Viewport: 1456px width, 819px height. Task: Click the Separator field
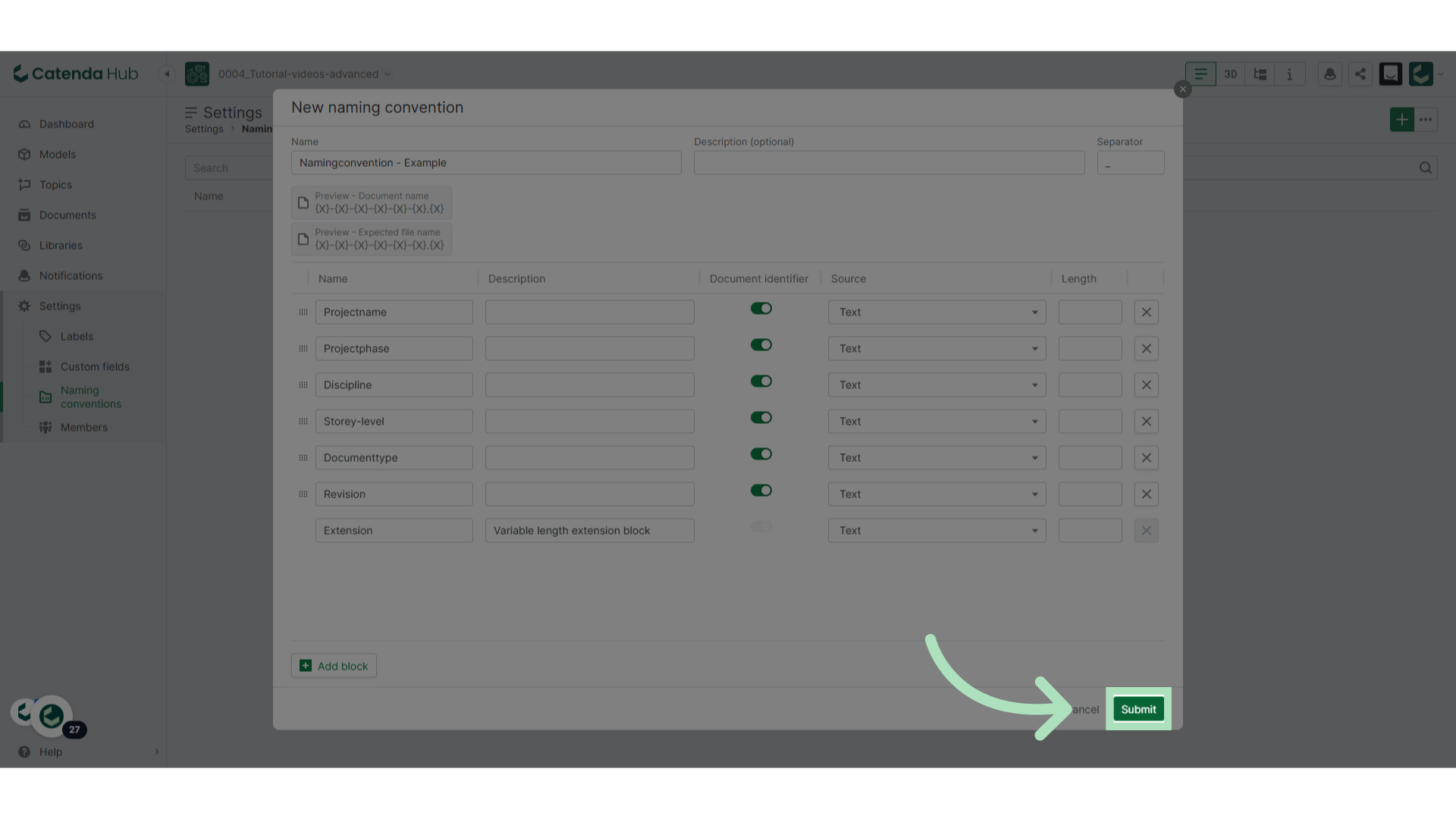coord(1131,162)
